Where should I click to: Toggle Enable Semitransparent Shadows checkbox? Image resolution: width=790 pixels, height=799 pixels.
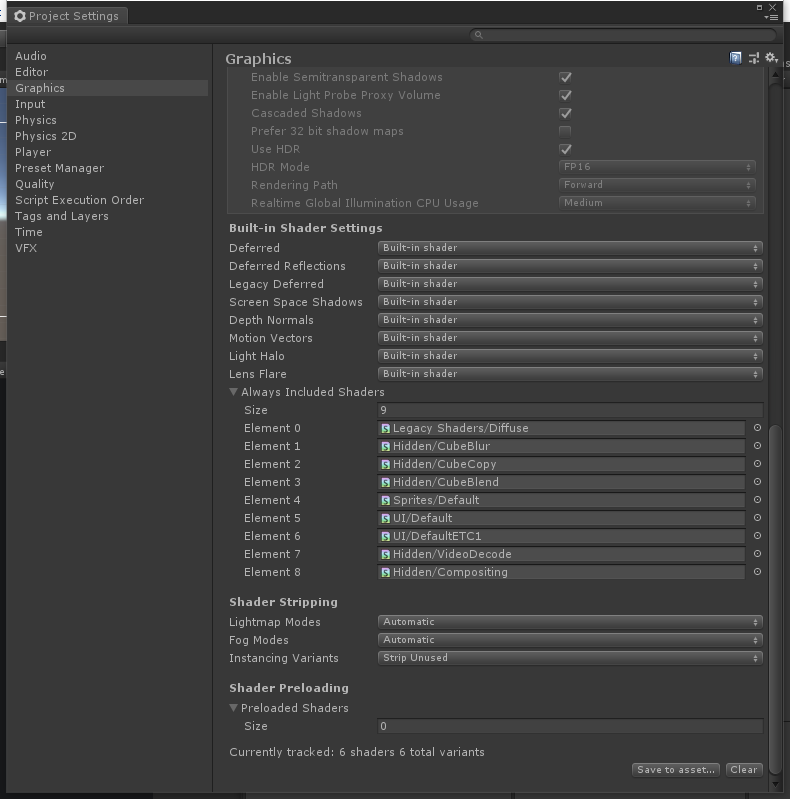click(x=565, y=77)
